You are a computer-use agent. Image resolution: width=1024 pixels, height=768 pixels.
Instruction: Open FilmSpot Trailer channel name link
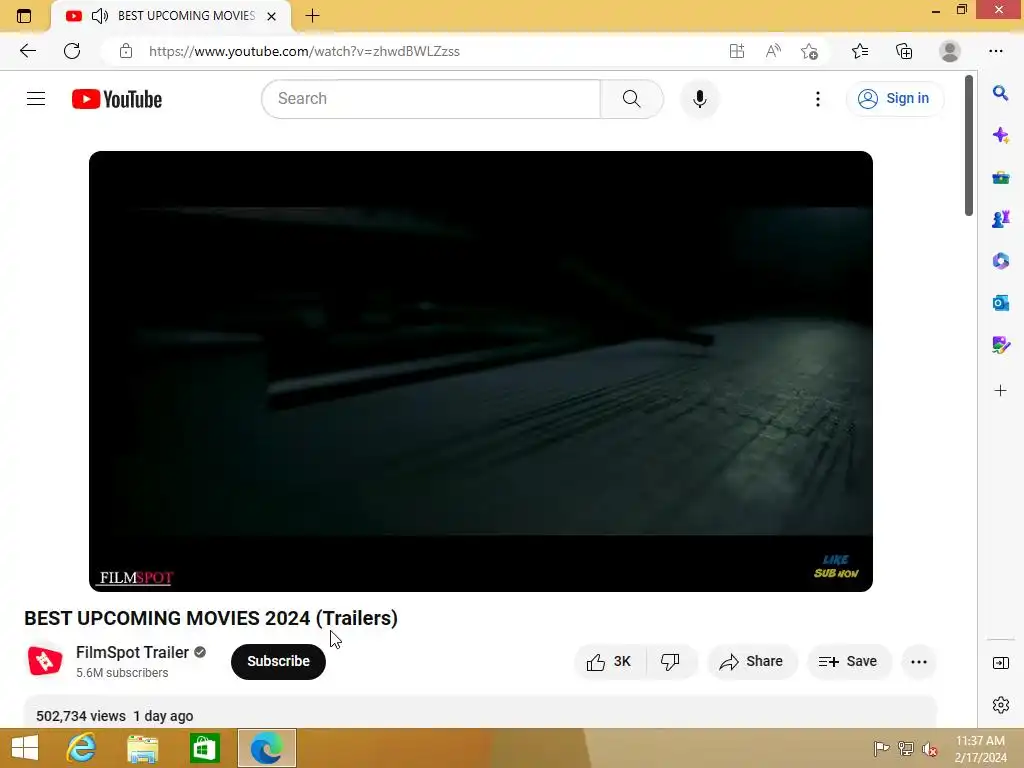point(132,652)
